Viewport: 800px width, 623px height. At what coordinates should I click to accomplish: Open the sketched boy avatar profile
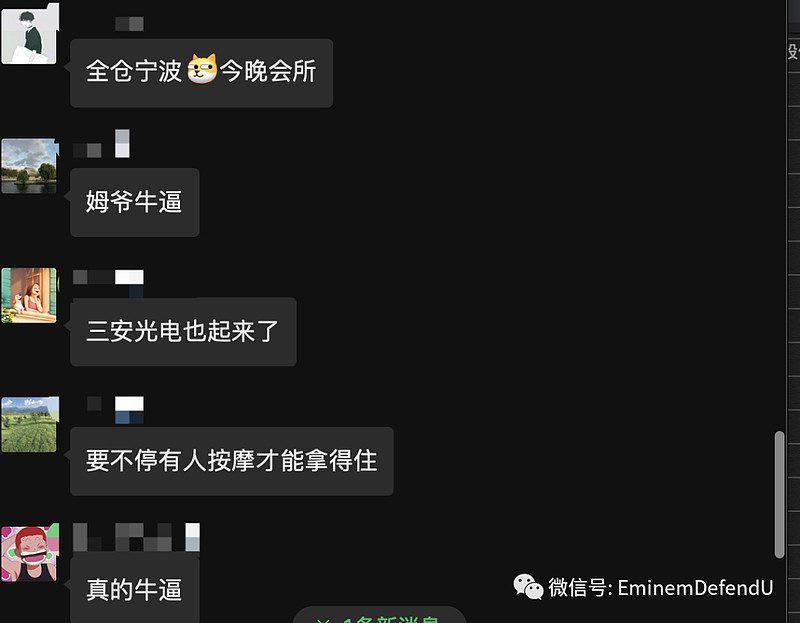(30, 35)
